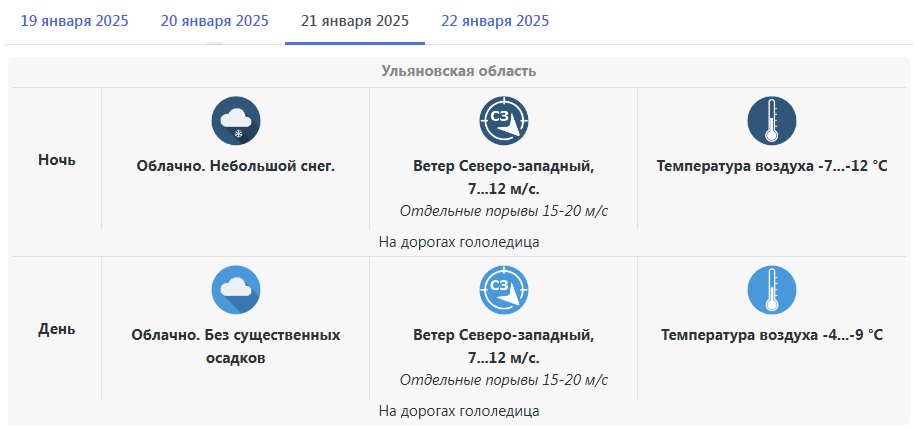This screenshot has width=918, height=429.
Task: Click the Ульяновская область heading
Action: (459, 72)
